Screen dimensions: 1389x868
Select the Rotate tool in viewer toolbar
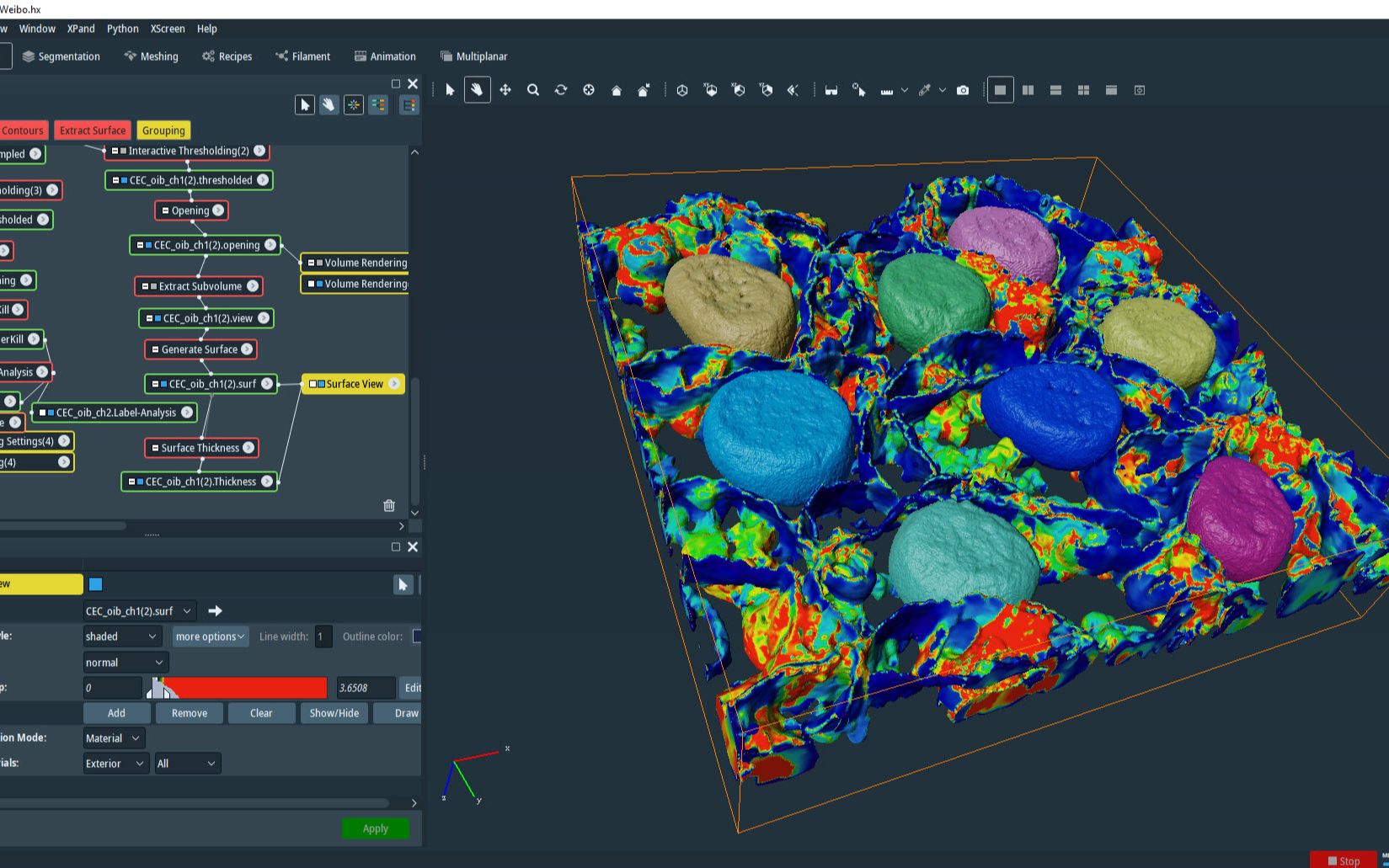pos(561,90)
